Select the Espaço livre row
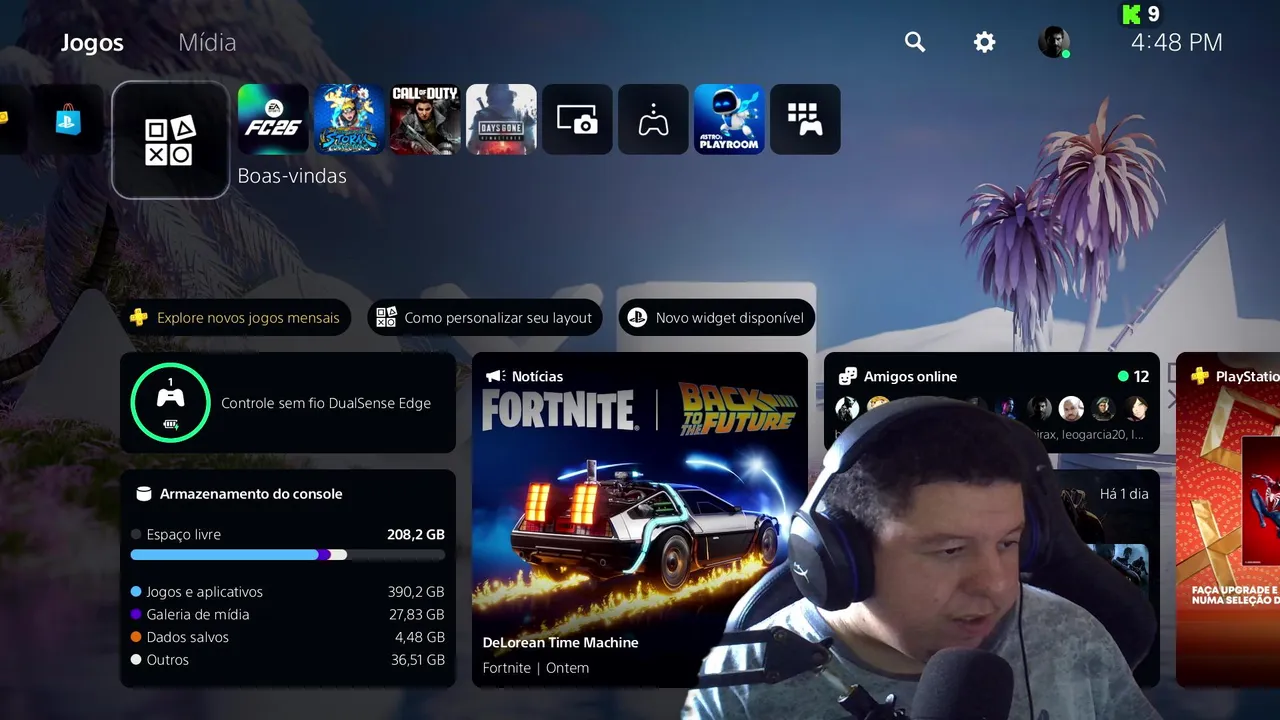The image size is (1280, 720). click(288, 535)
